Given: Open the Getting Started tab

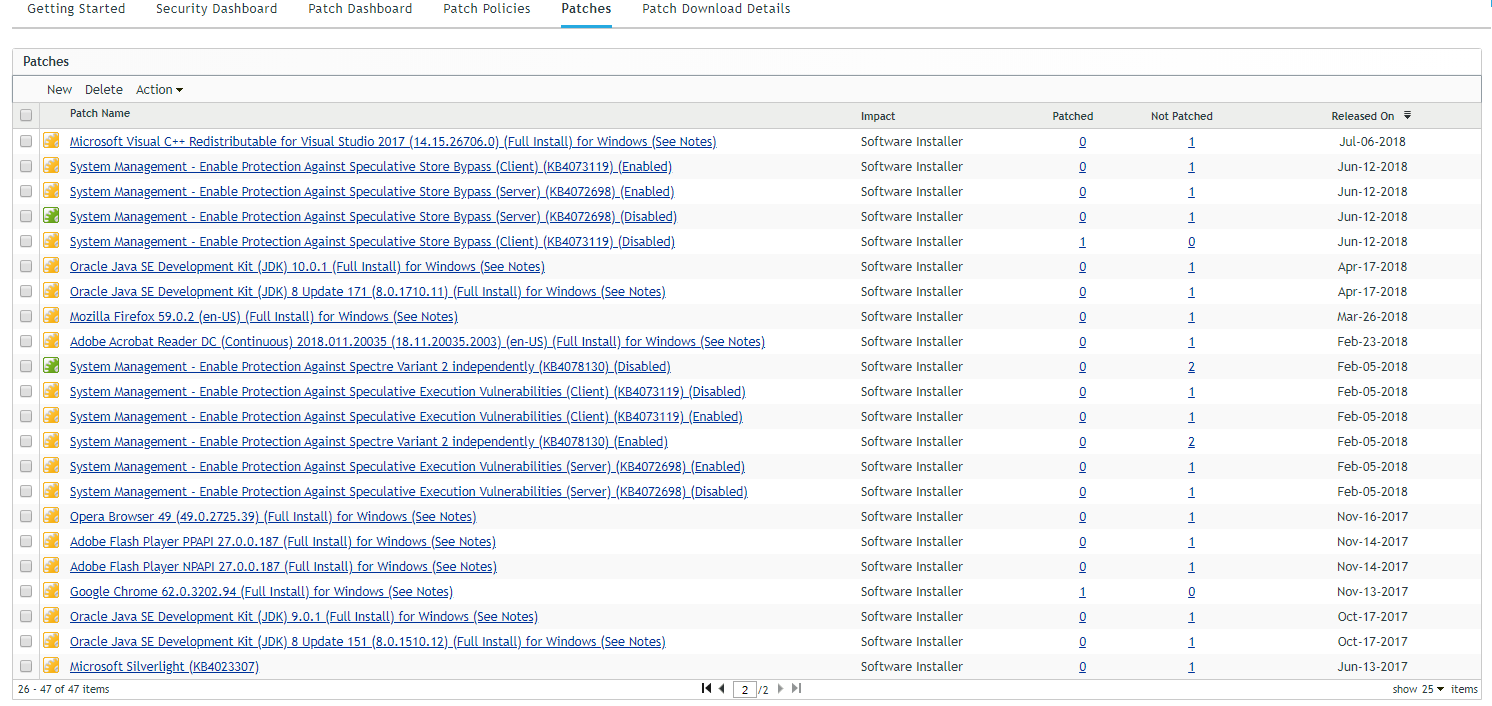Looking at the screenshot, I should (76, 9).
